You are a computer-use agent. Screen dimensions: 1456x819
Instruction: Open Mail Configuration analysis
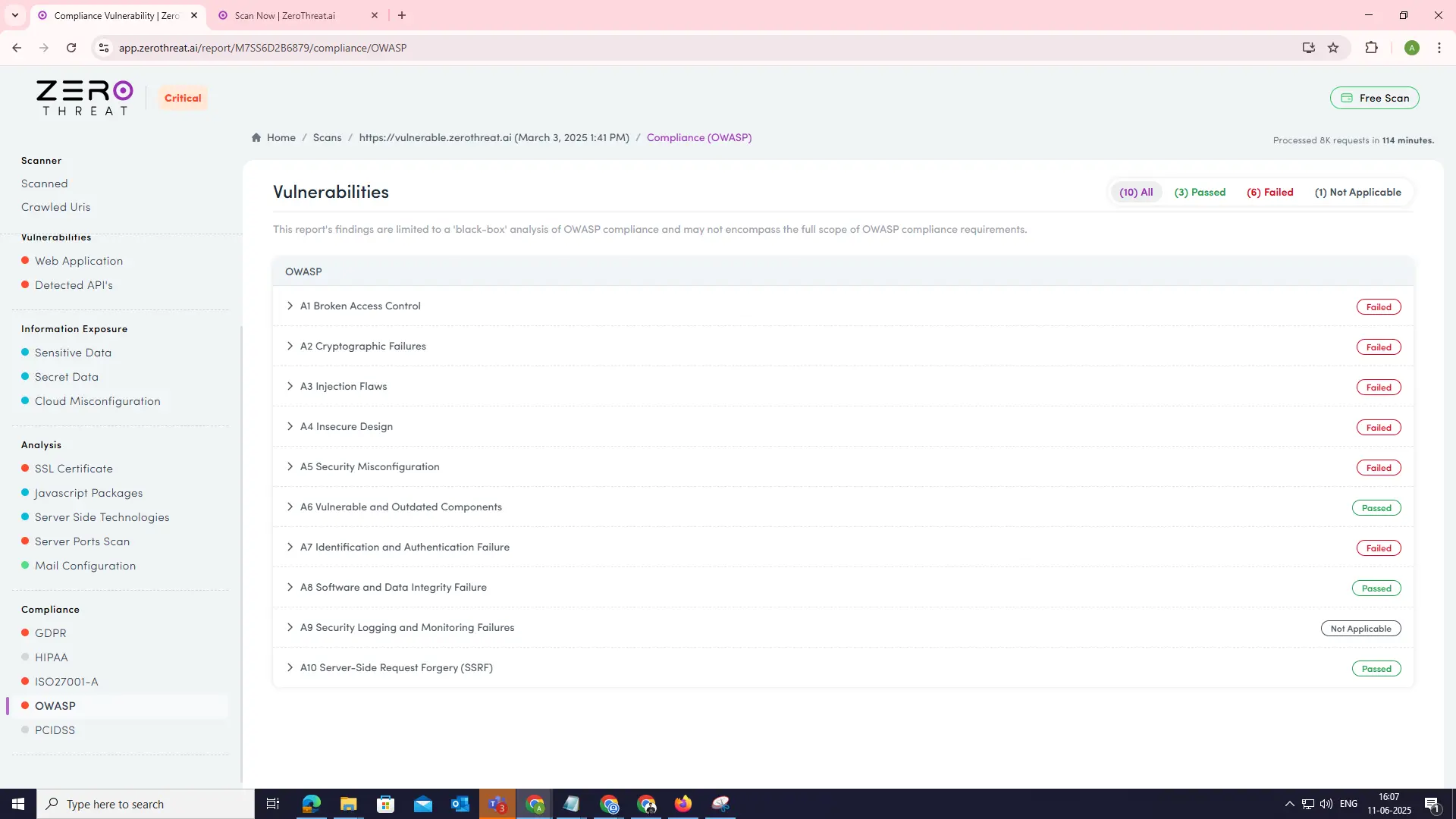[85, 566]
